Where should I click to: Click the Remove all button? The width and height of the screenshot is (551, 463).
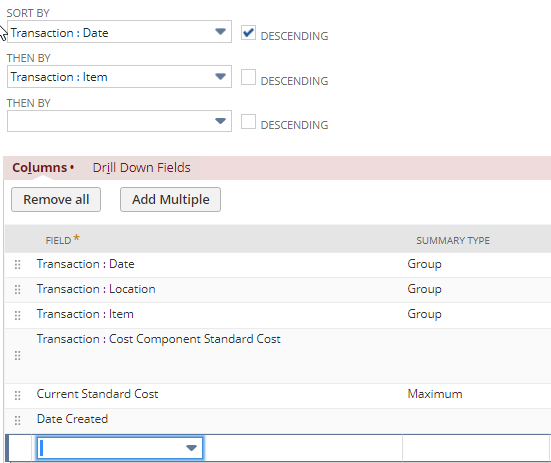coord(56,200)
